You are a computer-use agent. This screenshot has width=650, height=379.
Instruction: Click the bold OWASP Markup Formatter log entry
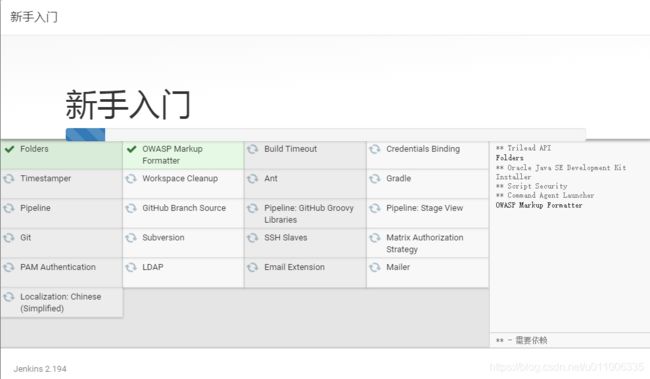point(539,205)
